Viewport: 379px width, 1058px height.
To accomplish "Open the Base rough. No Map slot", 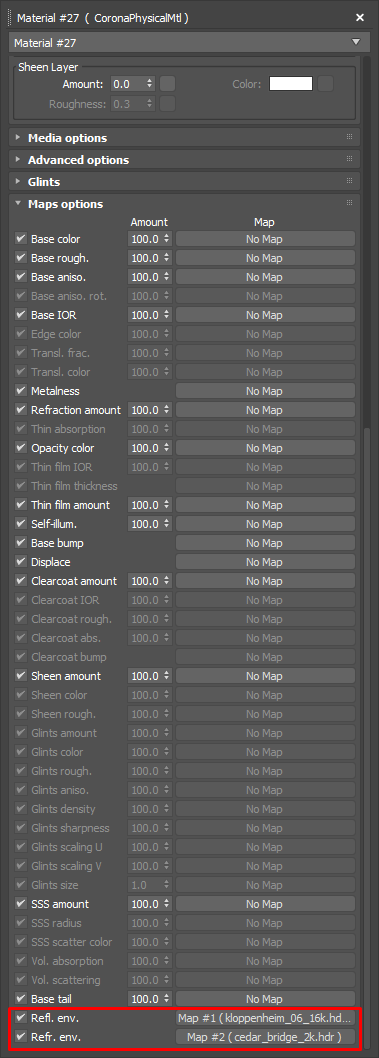I will coord(265,258).
